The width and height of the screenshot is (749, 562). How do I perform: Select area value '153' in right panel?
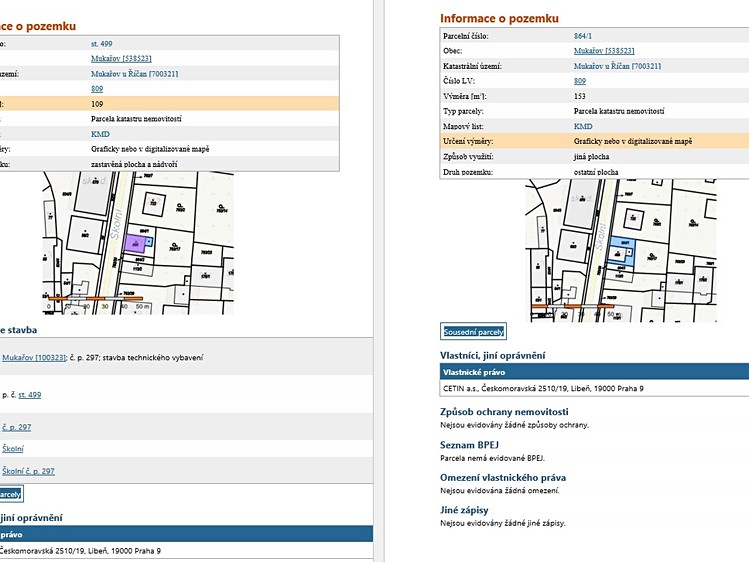coord(579,96)
